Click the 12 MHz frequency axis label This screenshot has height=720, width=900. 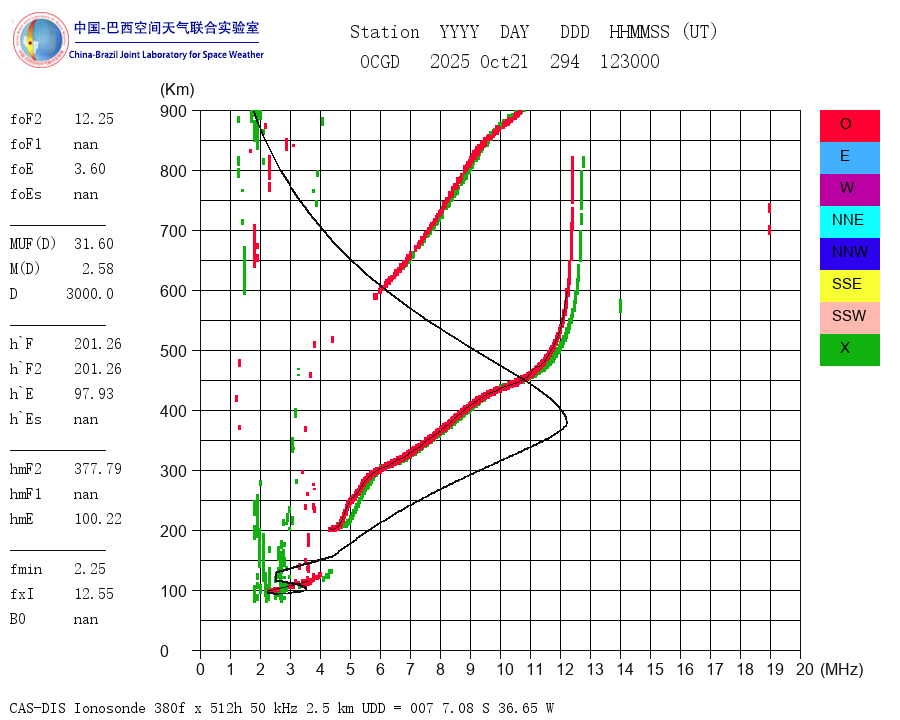tap(565, 669)
